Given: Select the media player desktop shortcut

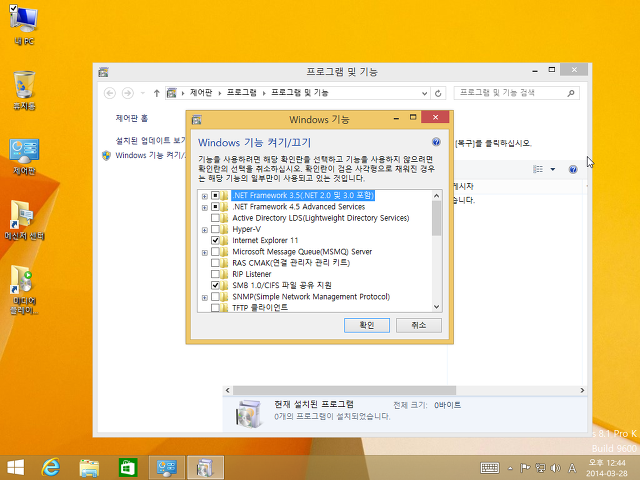Looking at the screenshot, I should click(x=24, y=289).
